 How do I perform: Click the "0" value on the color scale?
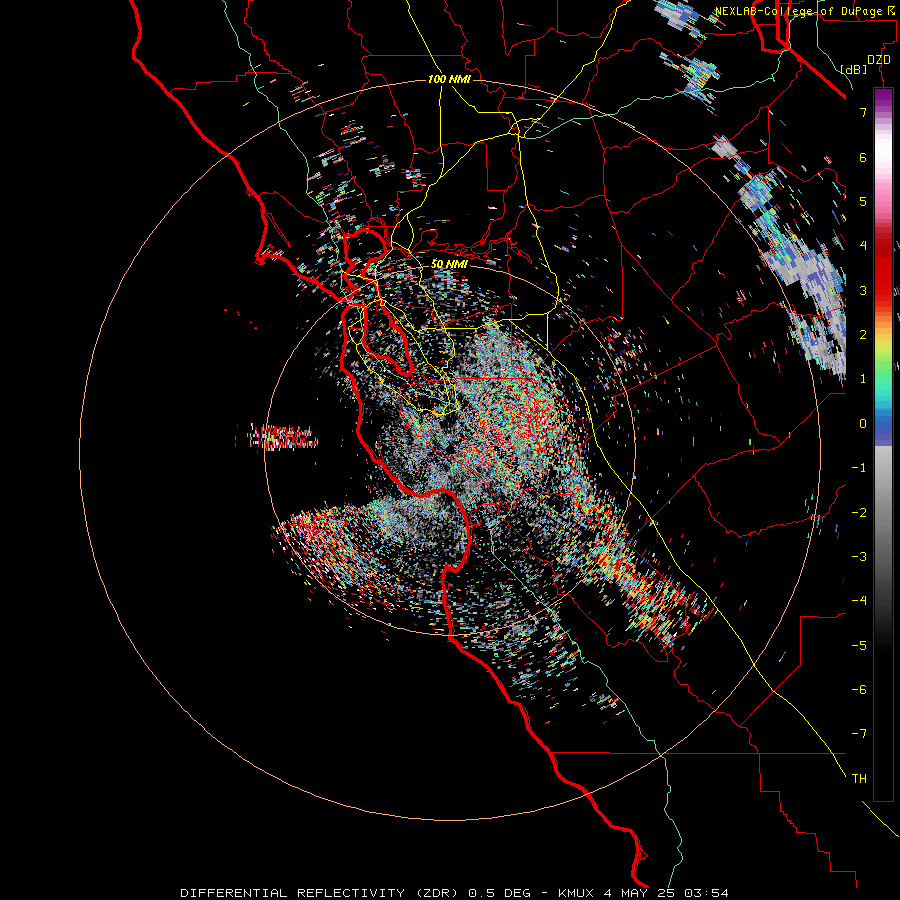(863, 424)
